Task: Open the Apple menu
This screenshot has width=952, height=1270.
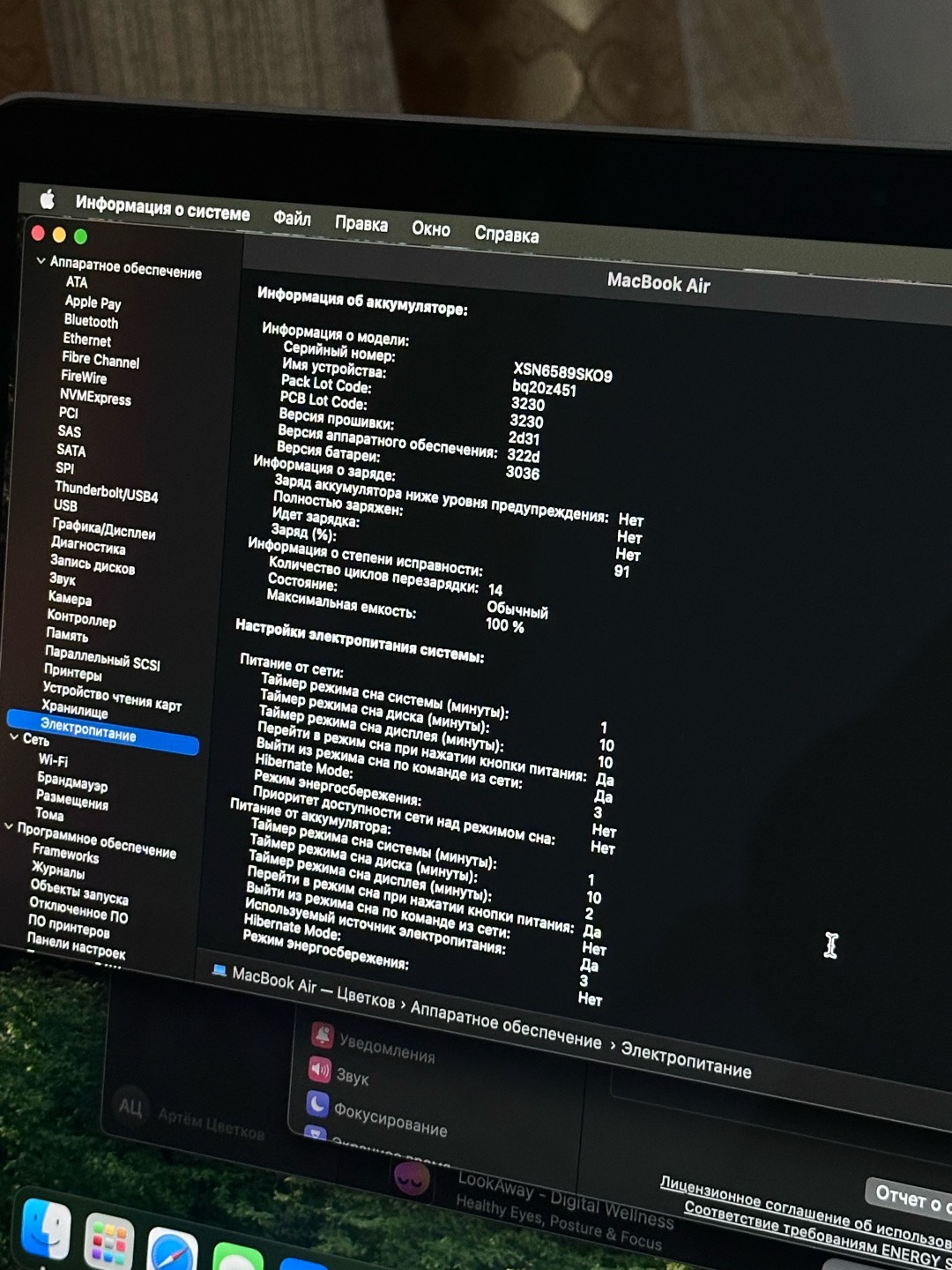Action: (x=47, y=199)
